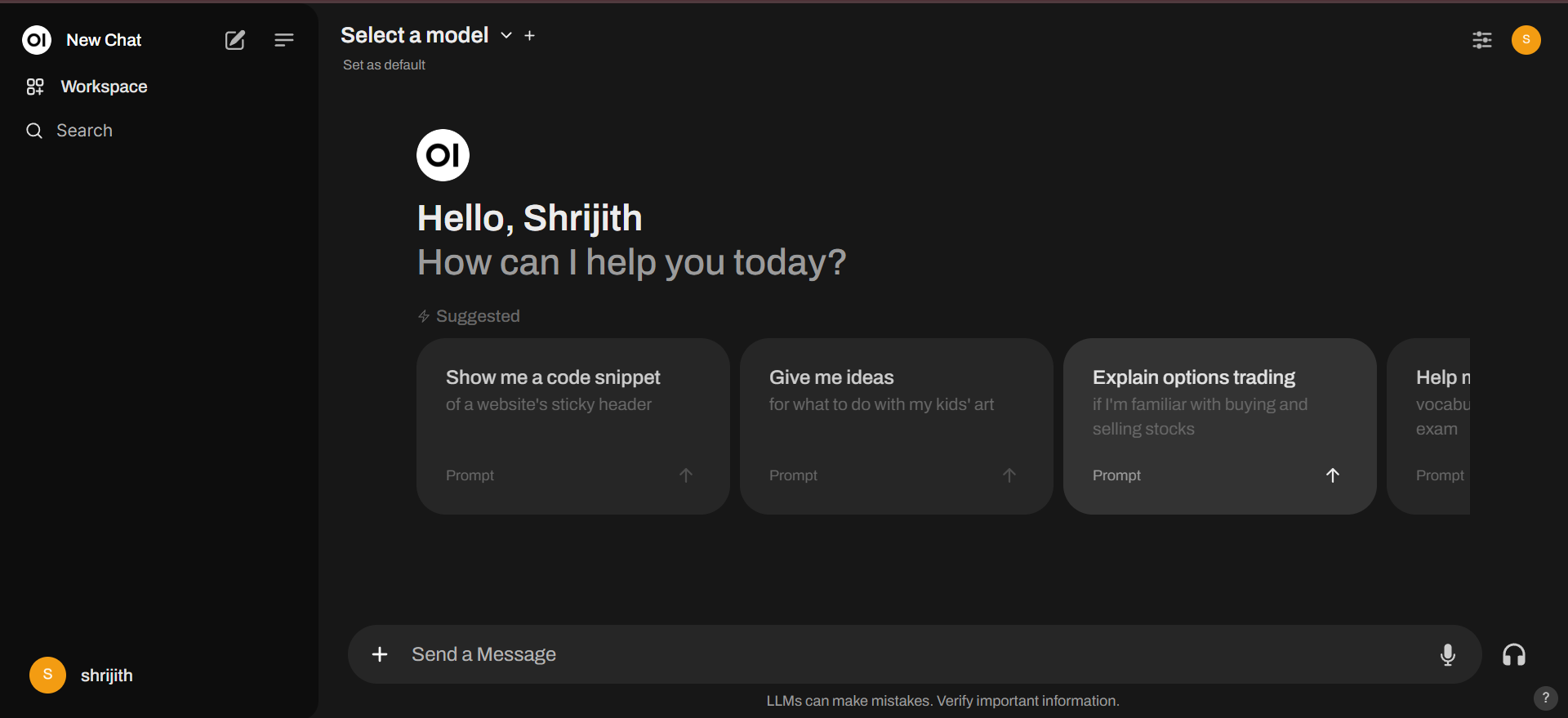Click the Suggested lightning bolt label
Viewport: 1568px width, 718px height.
coord(469,316)
